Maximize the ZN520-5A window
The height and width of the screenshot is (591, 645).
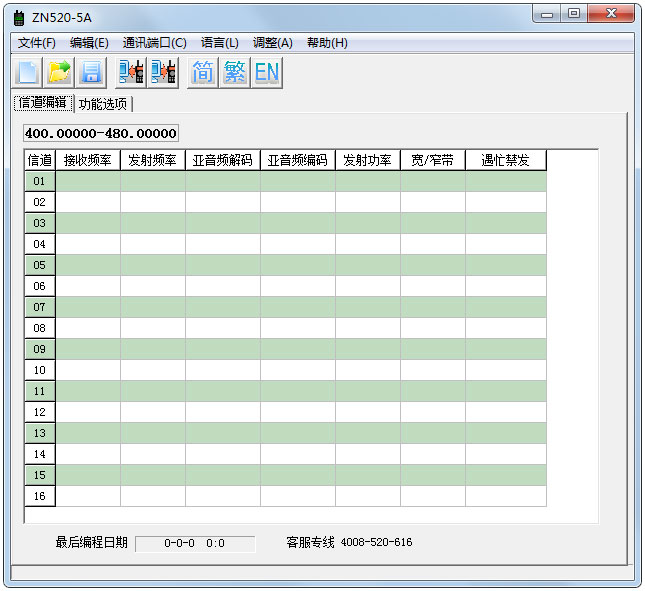coord(574,14)
